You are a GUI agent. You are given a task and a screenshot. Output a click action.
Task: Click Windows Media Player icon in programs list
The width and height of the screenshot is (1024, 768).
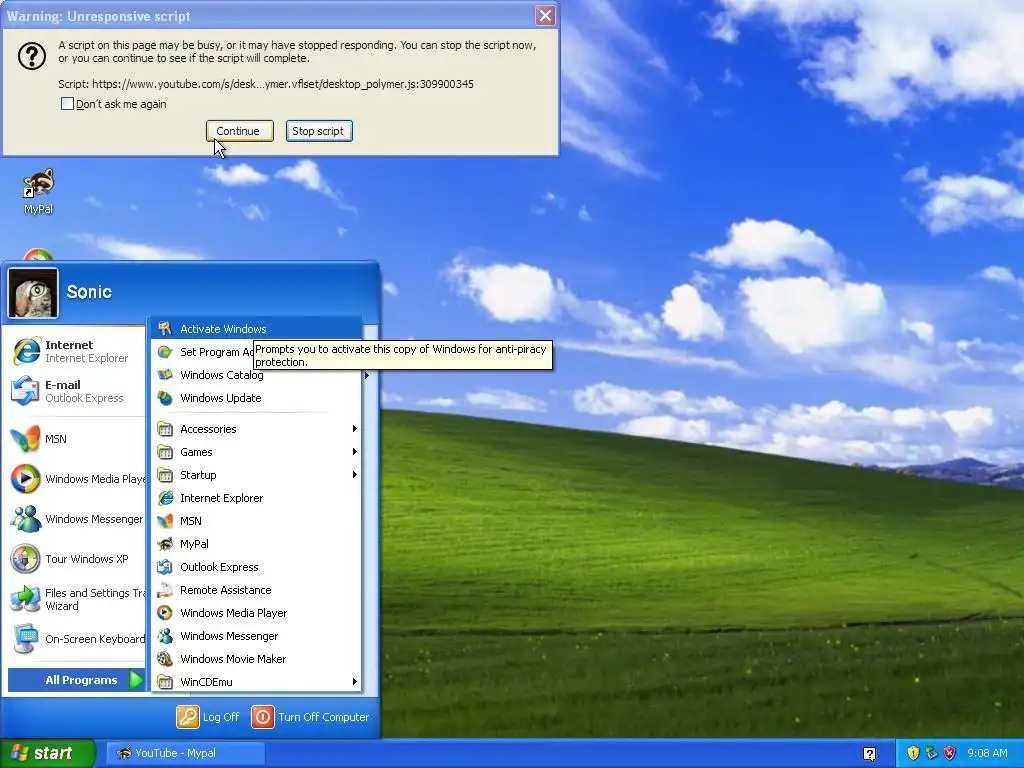165,613
